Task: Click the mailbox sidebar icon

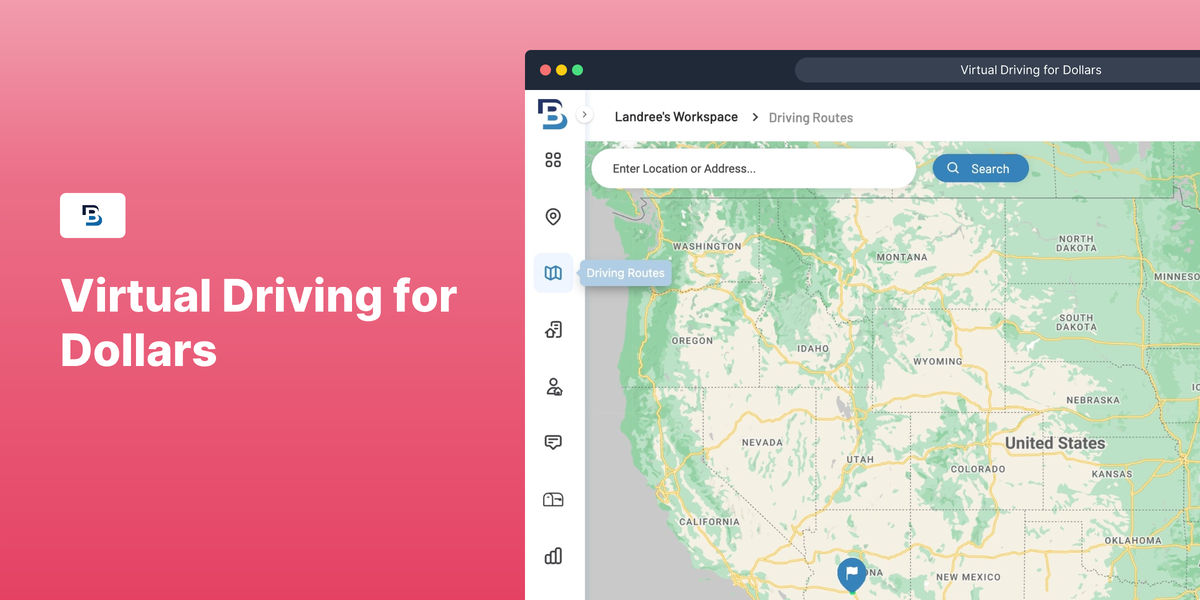Action: pyautogui.click(x=553, y=500)
